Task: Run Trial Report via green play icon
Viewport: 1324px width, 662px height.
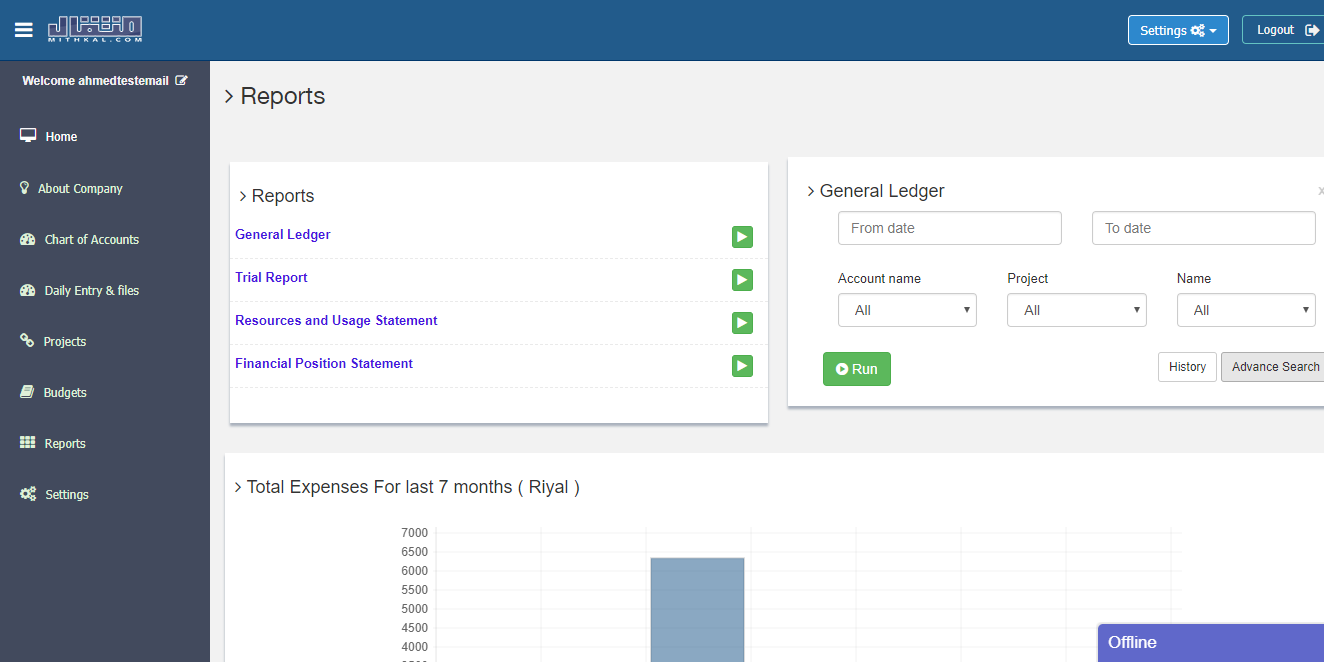Action: [x=742, y=280]
